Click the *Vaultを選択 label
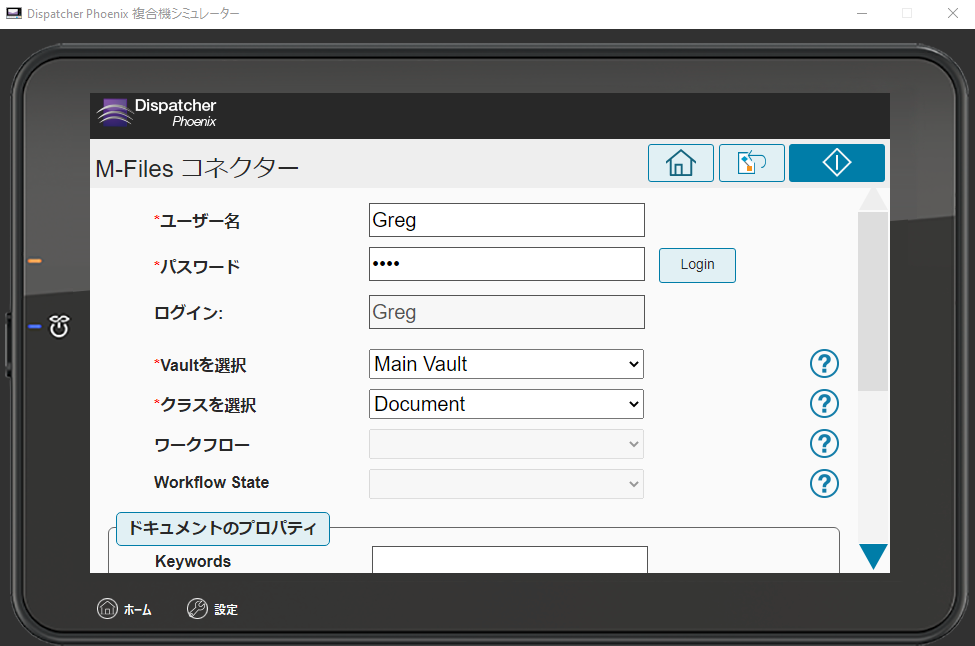 [200, 365]
